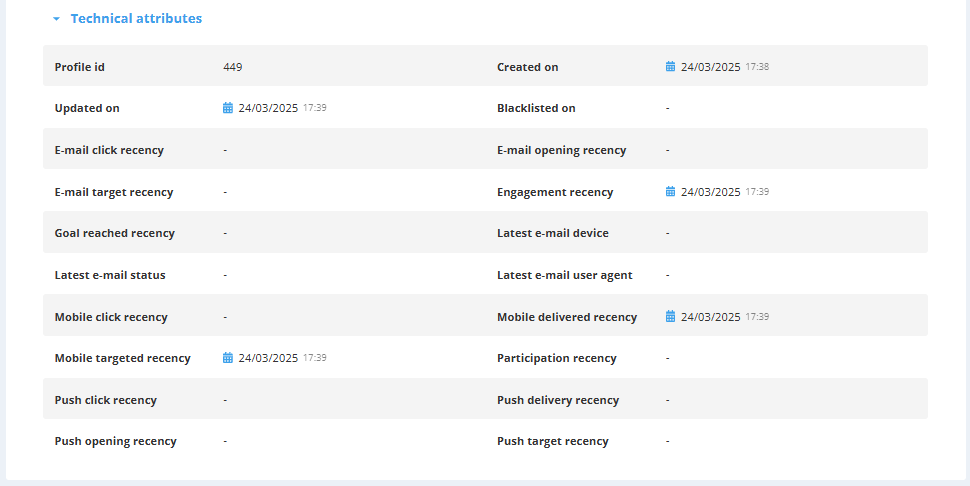Click the Engagement recency date value
The height and width of the screenshot is (486, 970).
[710, 192]
